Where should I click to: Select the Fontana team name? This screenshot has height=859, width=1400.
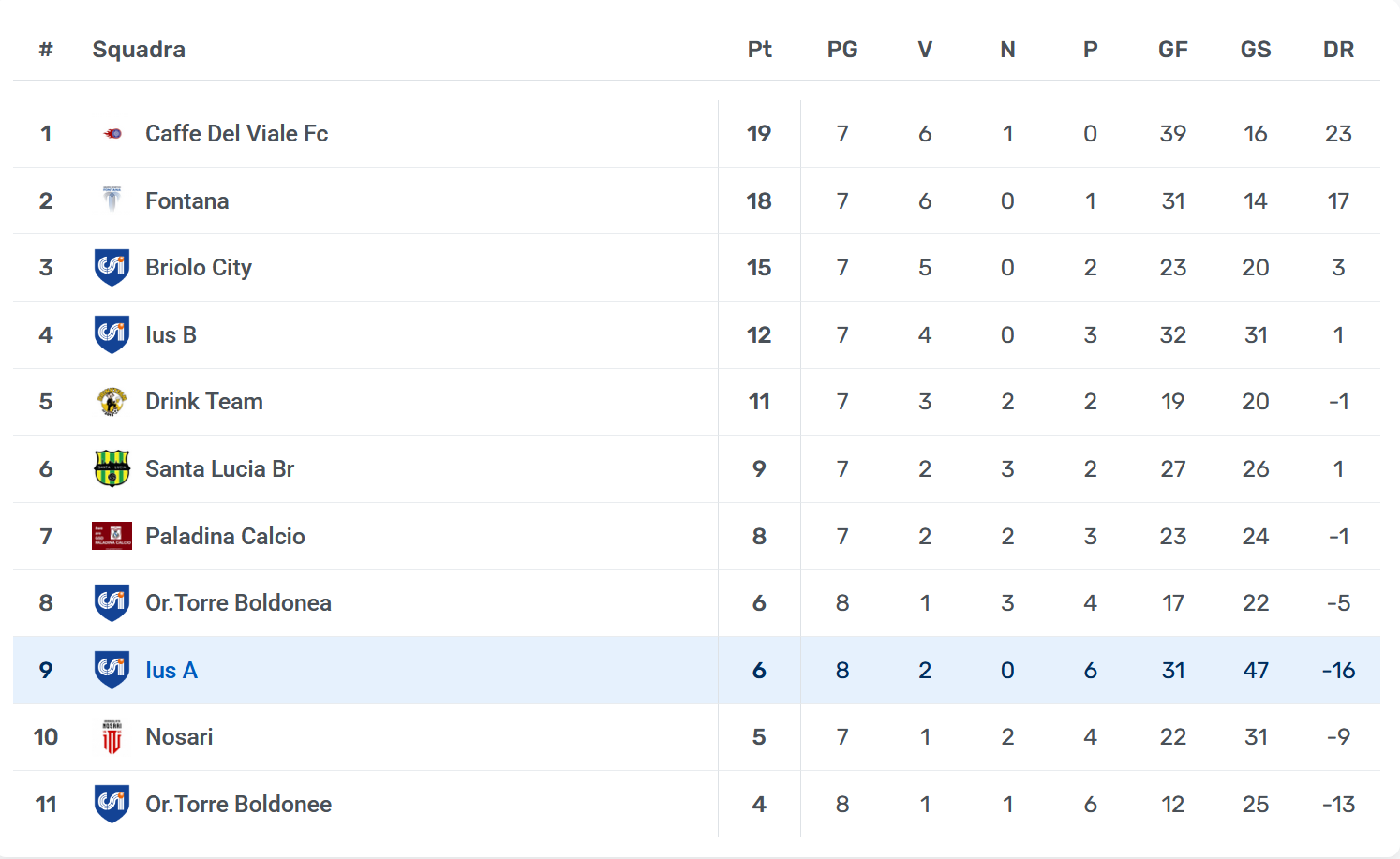[x=186, y=201]
